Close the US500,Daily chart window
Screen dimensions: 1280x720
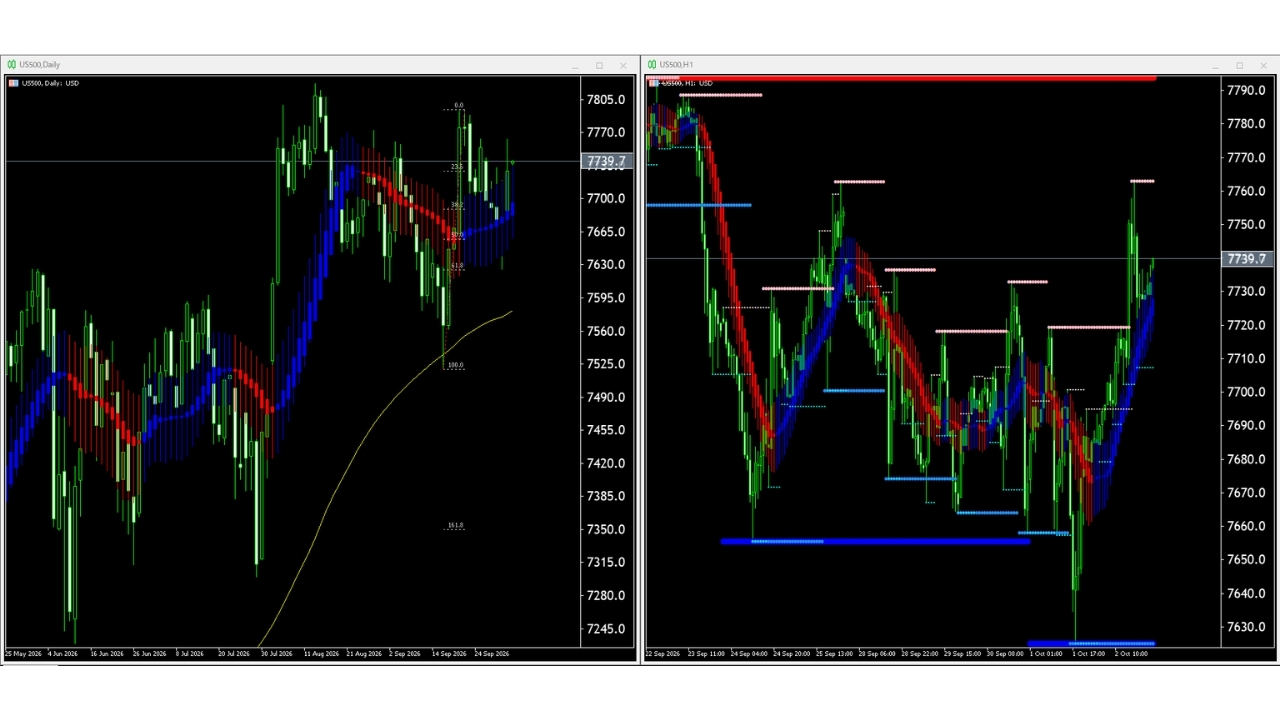pos(623,66)
